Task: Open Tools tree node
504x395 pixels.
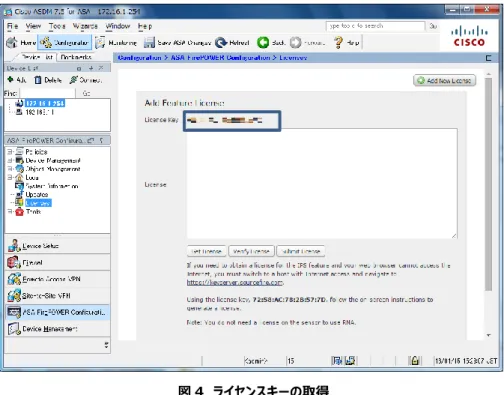Action: (x=33, y=211)
